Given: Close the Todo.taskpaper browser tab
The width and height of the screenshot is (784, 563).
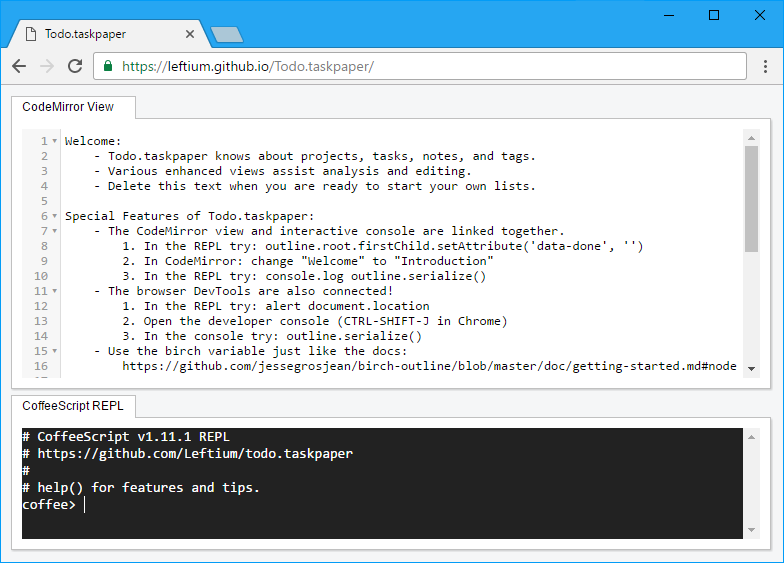Looking at the screenshot, I should 190,34.
